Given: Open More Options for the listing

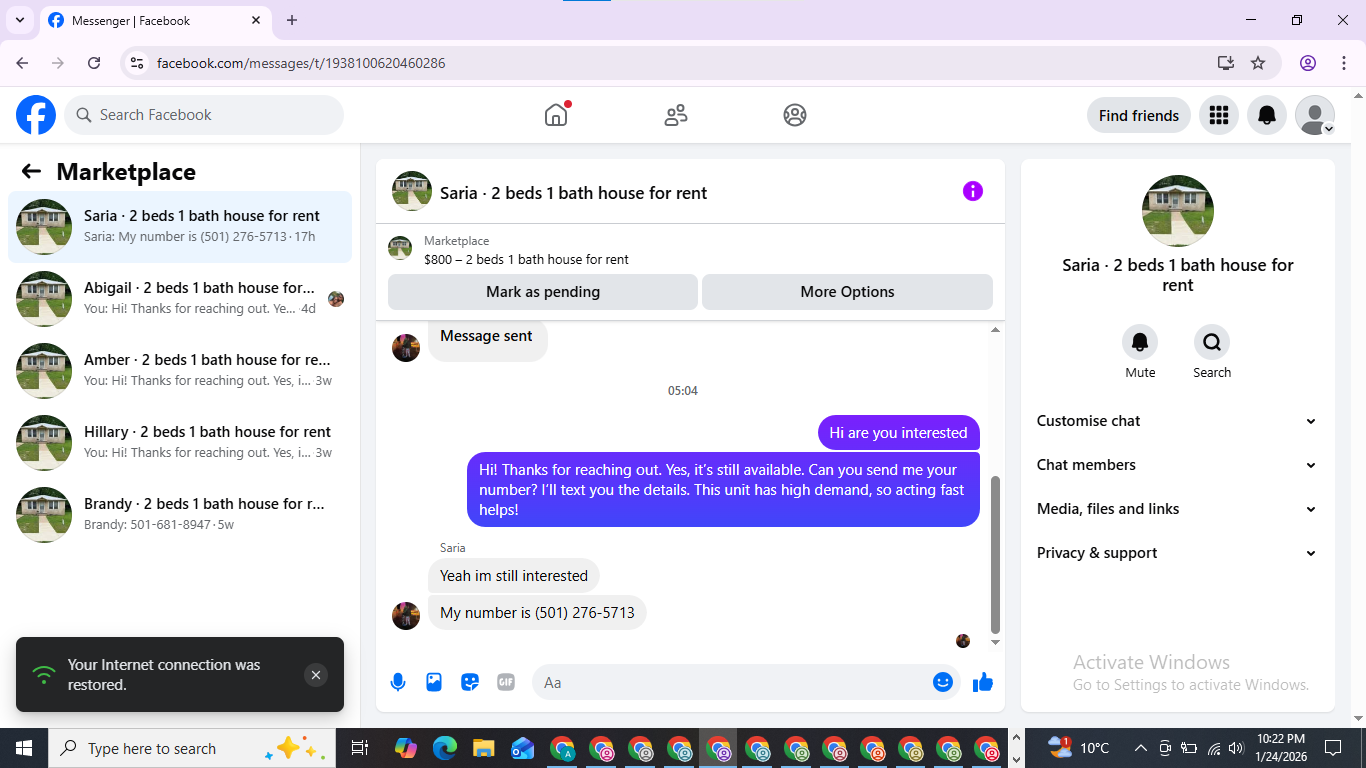Looking at the screenshot, I should tap(847, 292).
